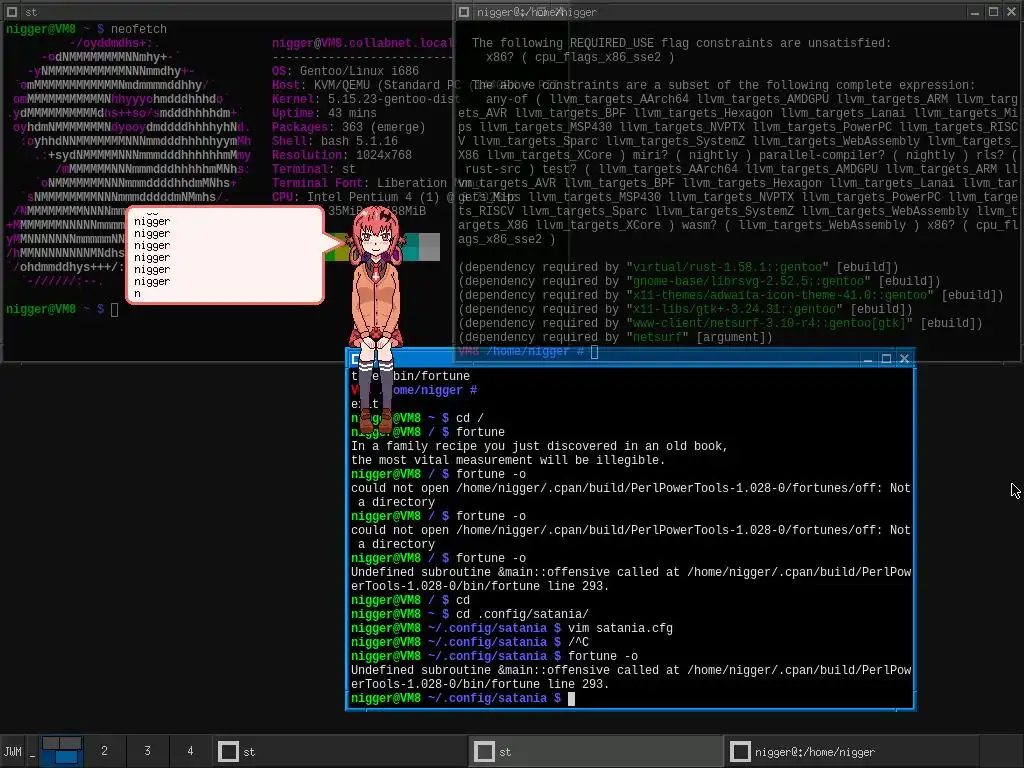Minimize the emerge output terminal window
The width and height of the screenshot is (1024, 768).
pyautogui.click(x=975, y=12)
